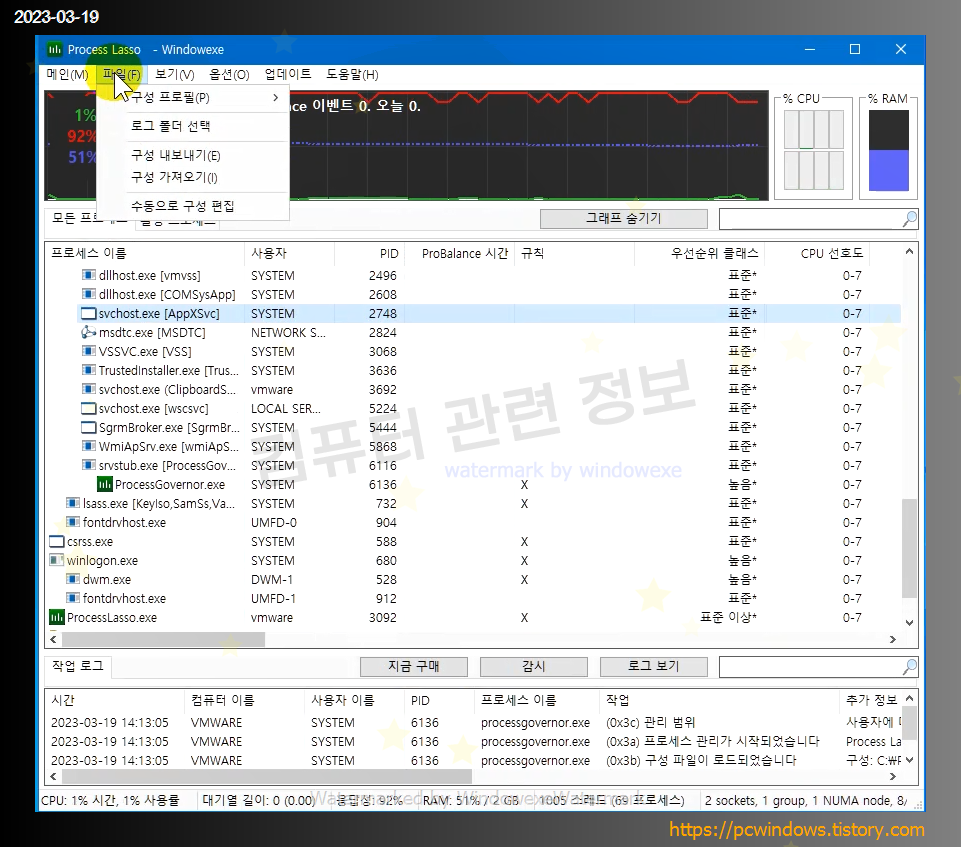Sort by ProBalance 시간 column header
The image size is (961, 847).
[x=458, y=253]
